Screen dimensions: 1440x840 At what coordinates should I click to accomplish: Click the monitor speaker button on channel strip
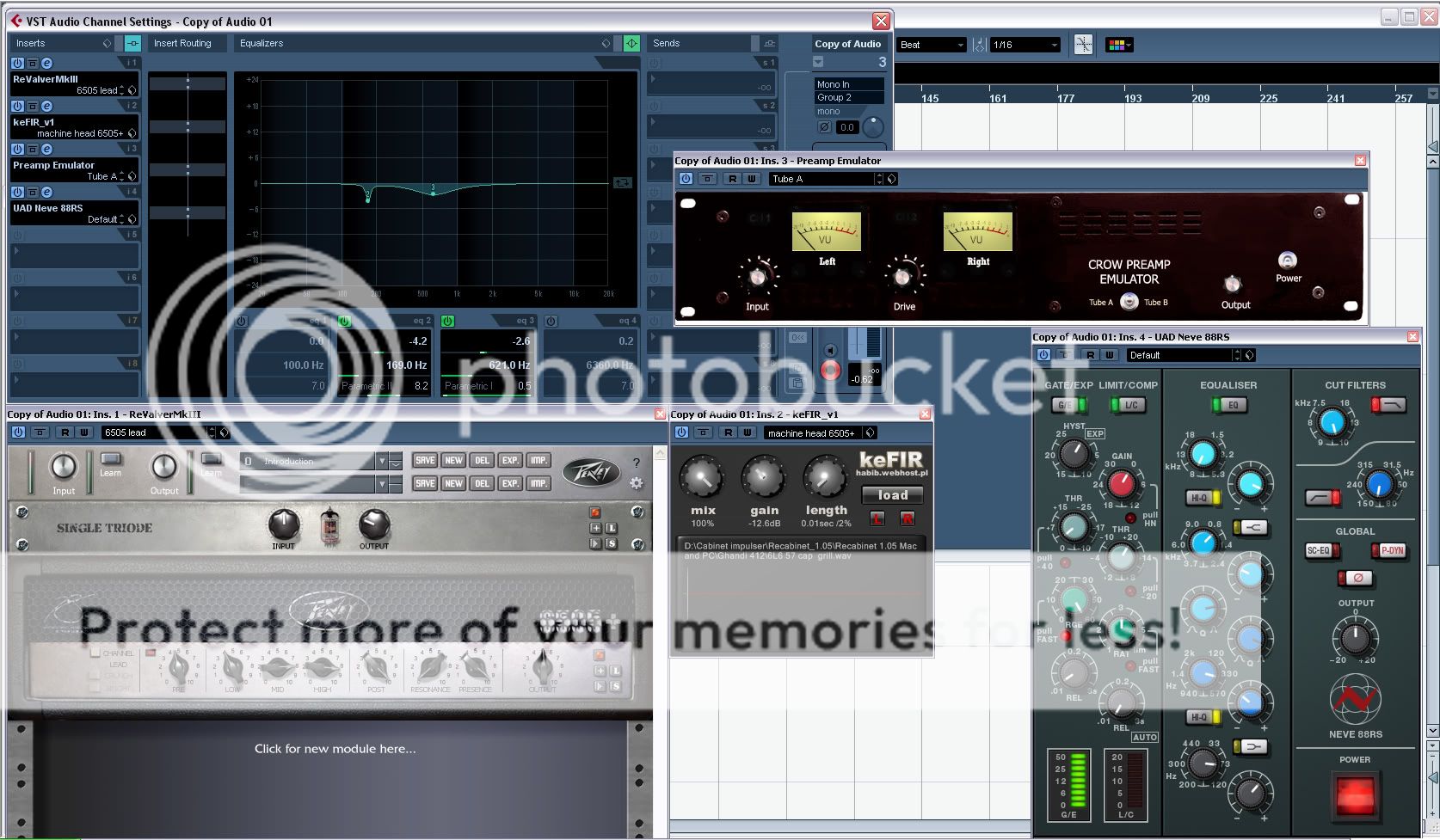click(x=830, y=350)
